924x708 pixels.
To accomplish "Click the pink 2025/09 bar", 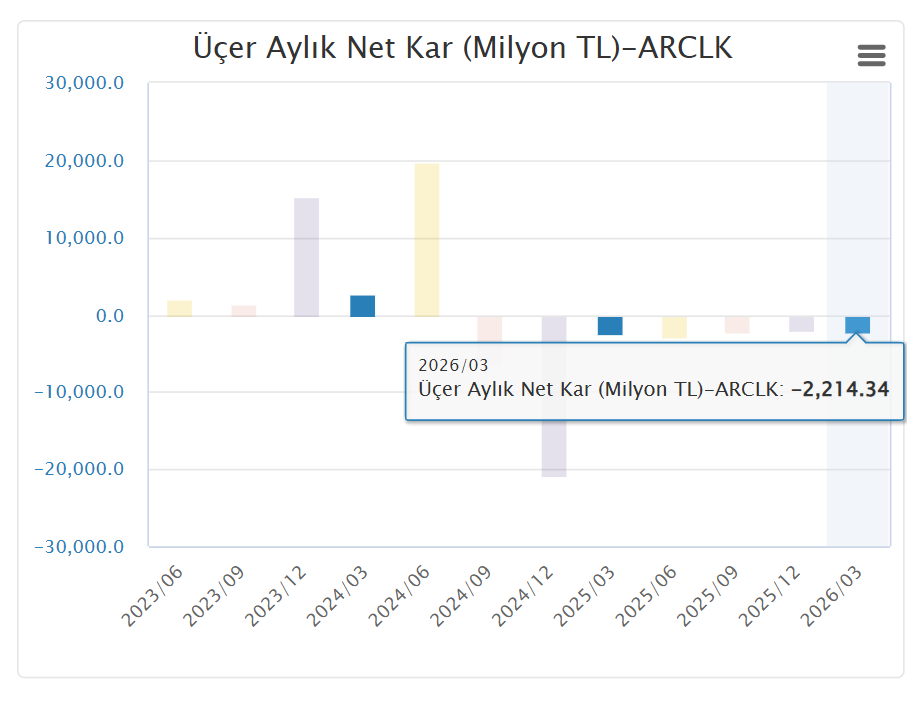I will coord(737,325).
